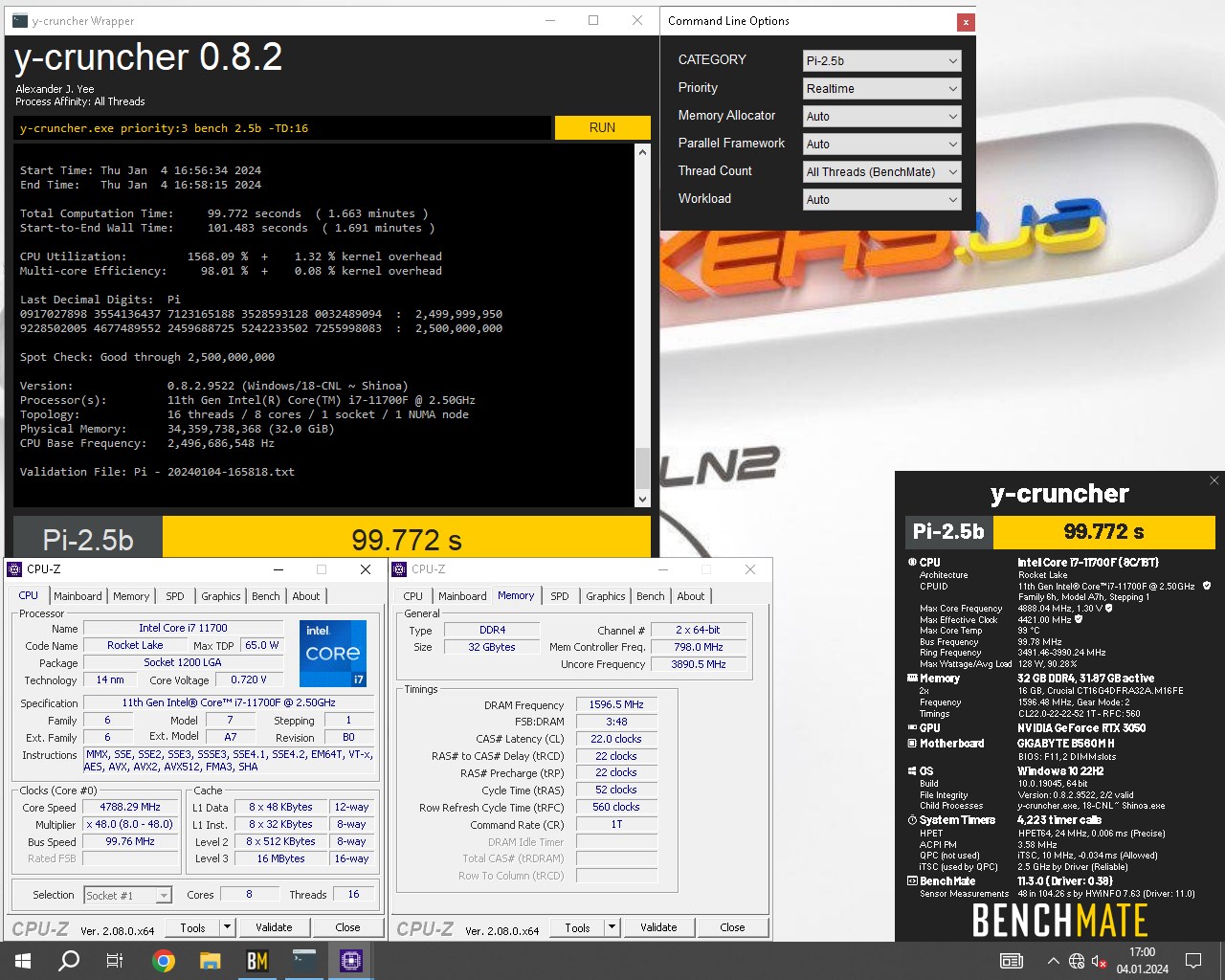Click Validate in left CPU-Z window
The width and height of the screenshot is (1225, 980).
[x=274, y=927]
